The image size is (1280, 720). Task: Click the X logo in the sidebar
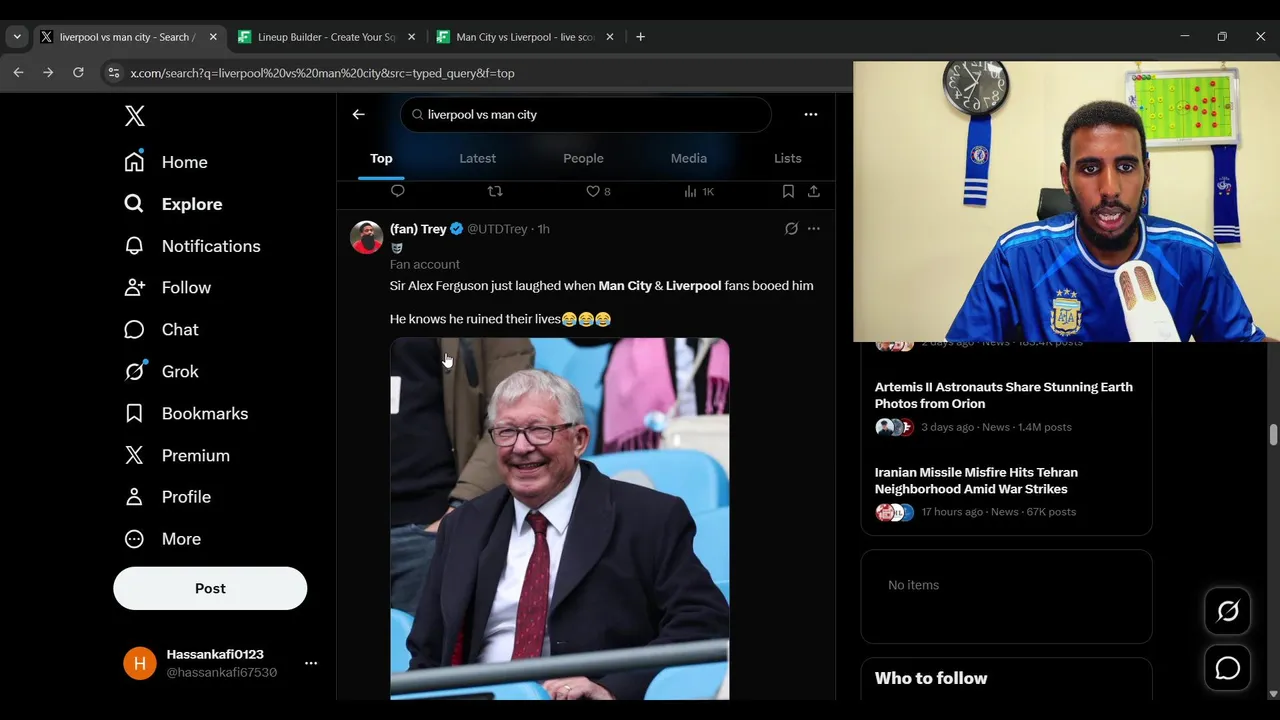(x=135, y=116)
